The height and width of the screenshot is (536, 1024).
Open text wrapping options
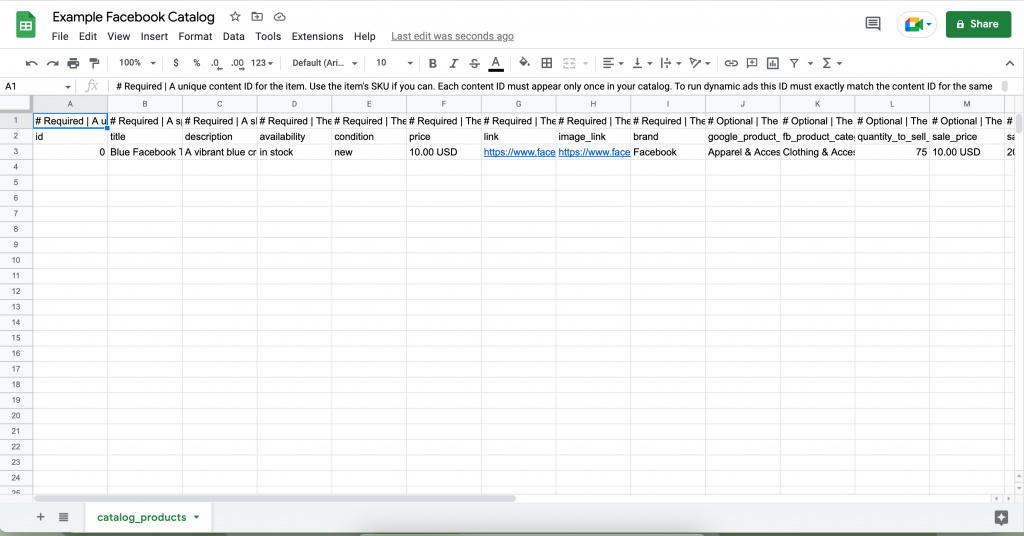coord(671,63)
